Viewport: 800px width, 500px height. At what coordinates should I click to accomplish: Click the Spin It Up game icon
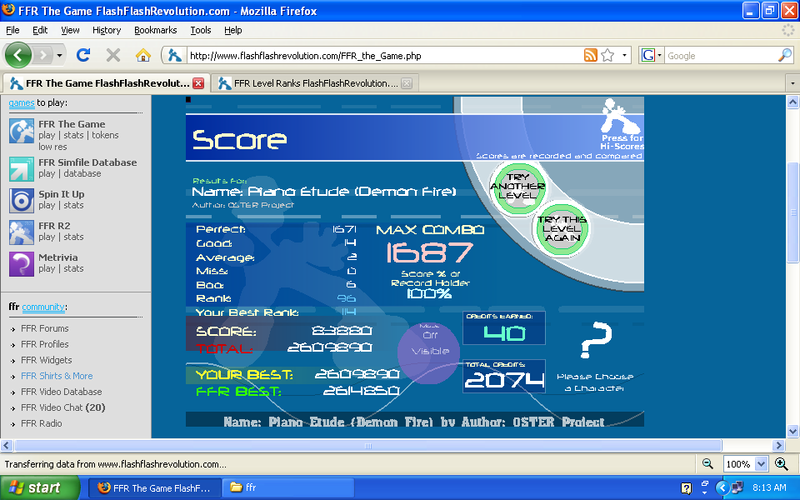(22, 199)
